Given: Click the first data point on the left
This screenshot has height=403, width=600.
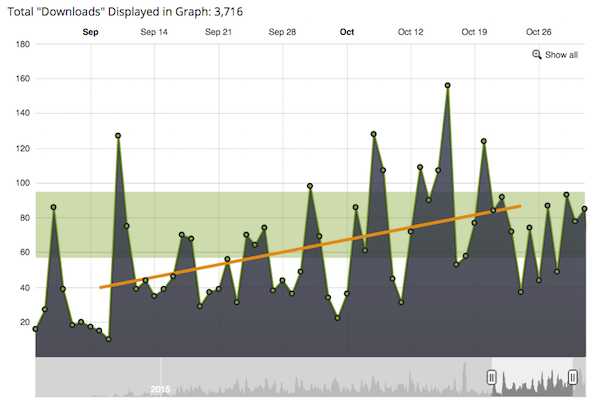Looking at the screenshot, I should point(36,329).
